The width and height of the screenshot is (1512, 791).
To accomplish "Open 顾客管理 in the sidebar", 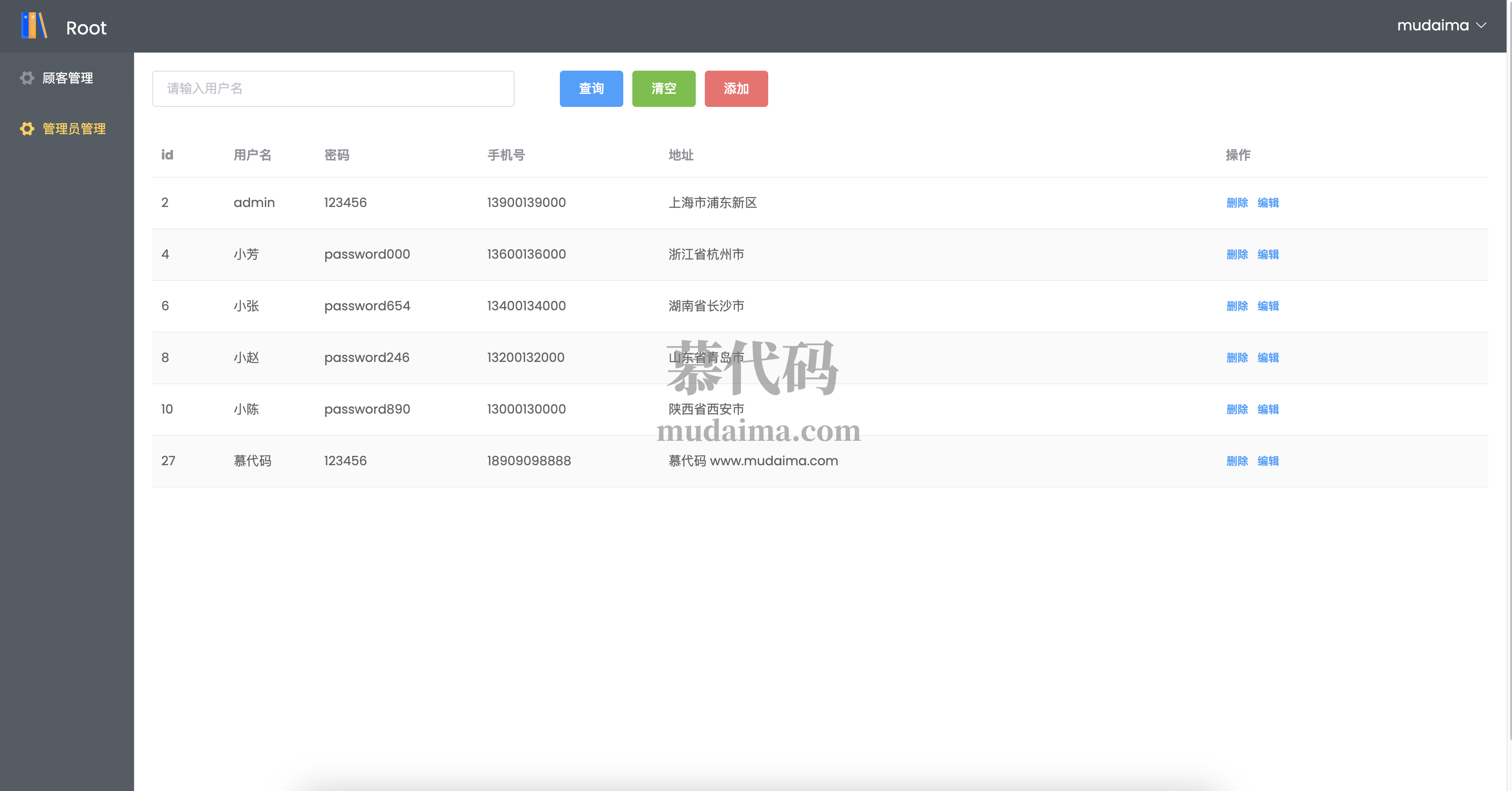I will coord(67,78).
